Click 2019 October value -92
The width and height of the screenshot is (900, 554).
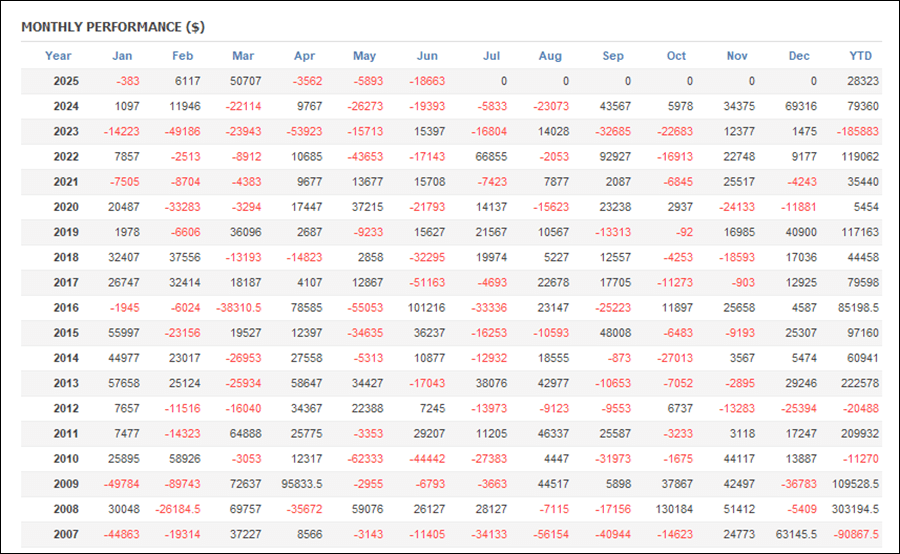point(684,233)
